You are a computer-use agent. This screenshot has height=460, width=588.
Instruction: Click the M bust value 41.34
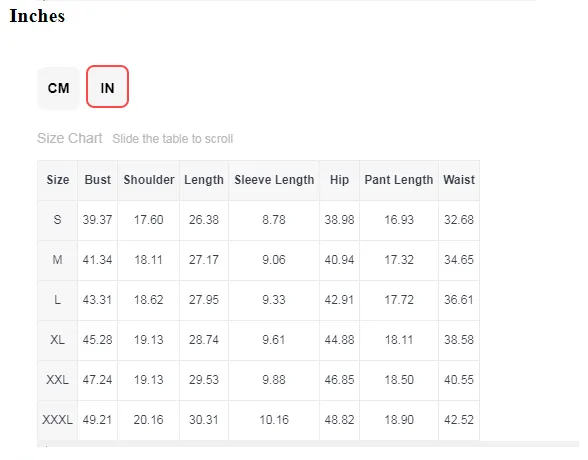(x=98, y=260)
